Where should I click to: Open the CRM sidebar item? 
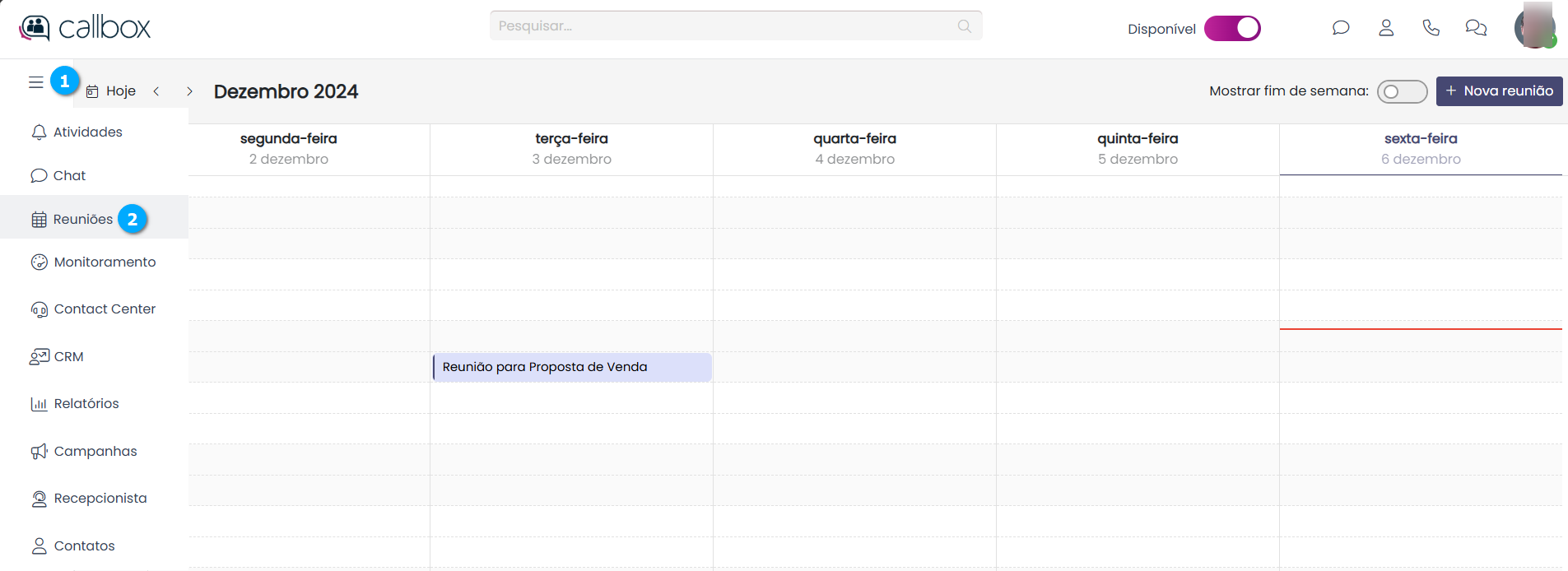pyautogui.click(x=68, y=357)
